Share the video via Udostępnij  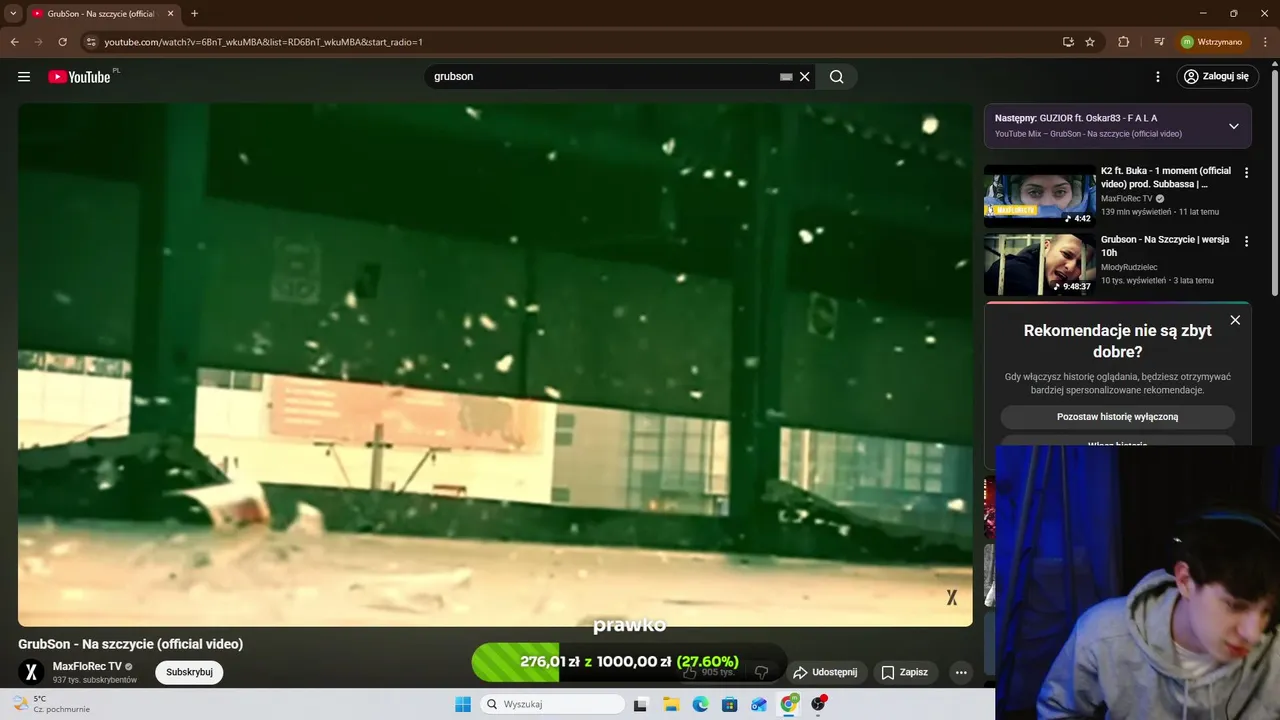click(825, 672)
